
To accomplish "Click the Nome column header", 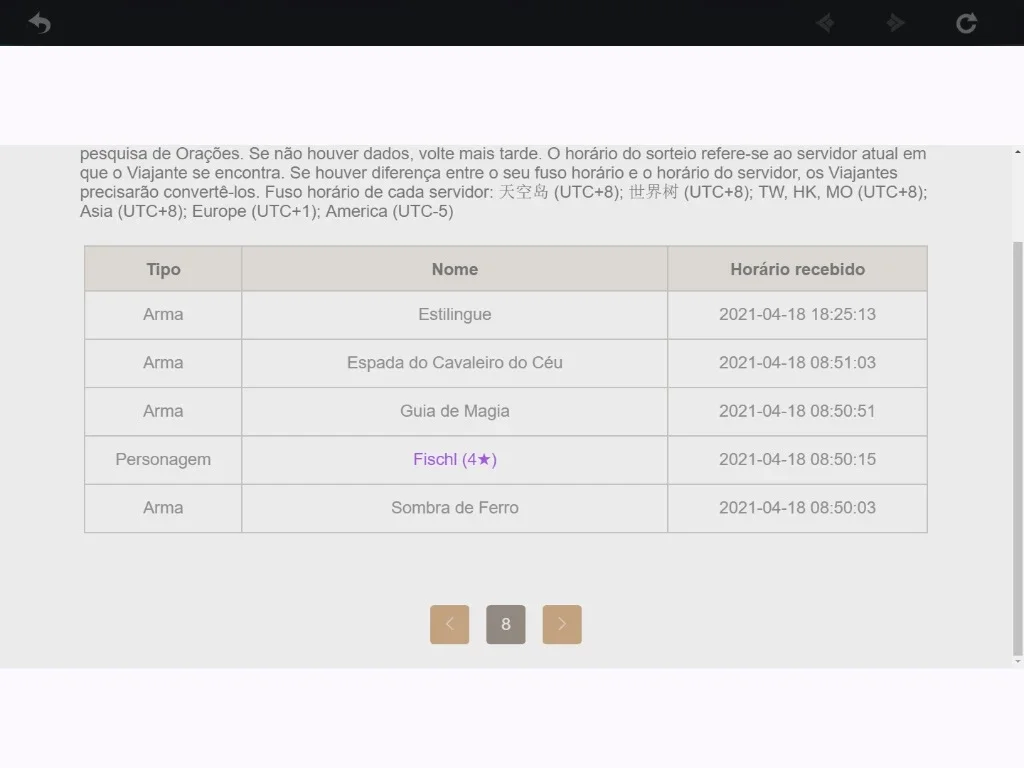I will pyautogui.click(x=455, y=269).
